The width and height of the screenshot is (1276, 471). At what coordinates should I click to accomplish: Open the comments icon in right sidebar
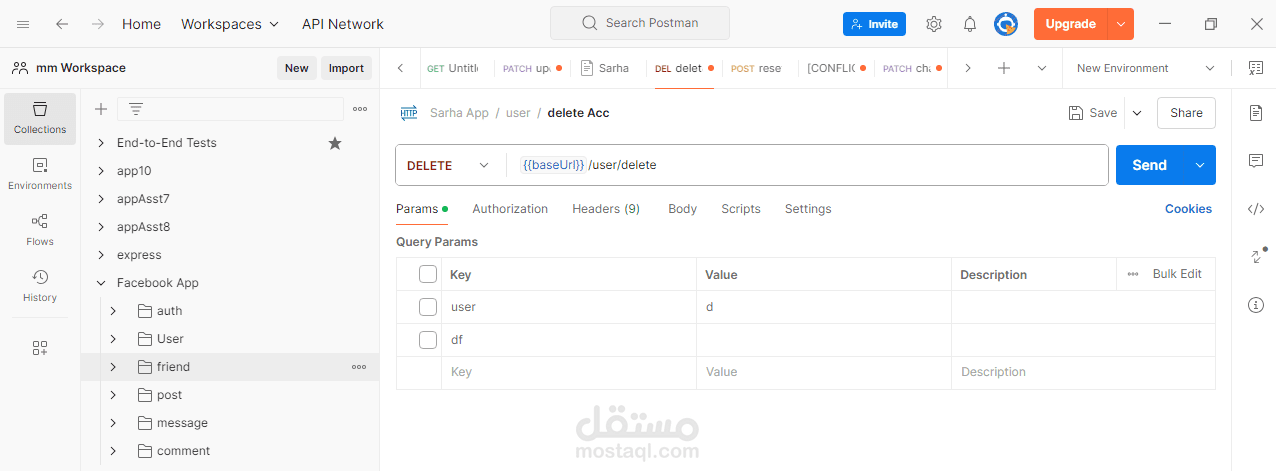[x=1256, y=161]
